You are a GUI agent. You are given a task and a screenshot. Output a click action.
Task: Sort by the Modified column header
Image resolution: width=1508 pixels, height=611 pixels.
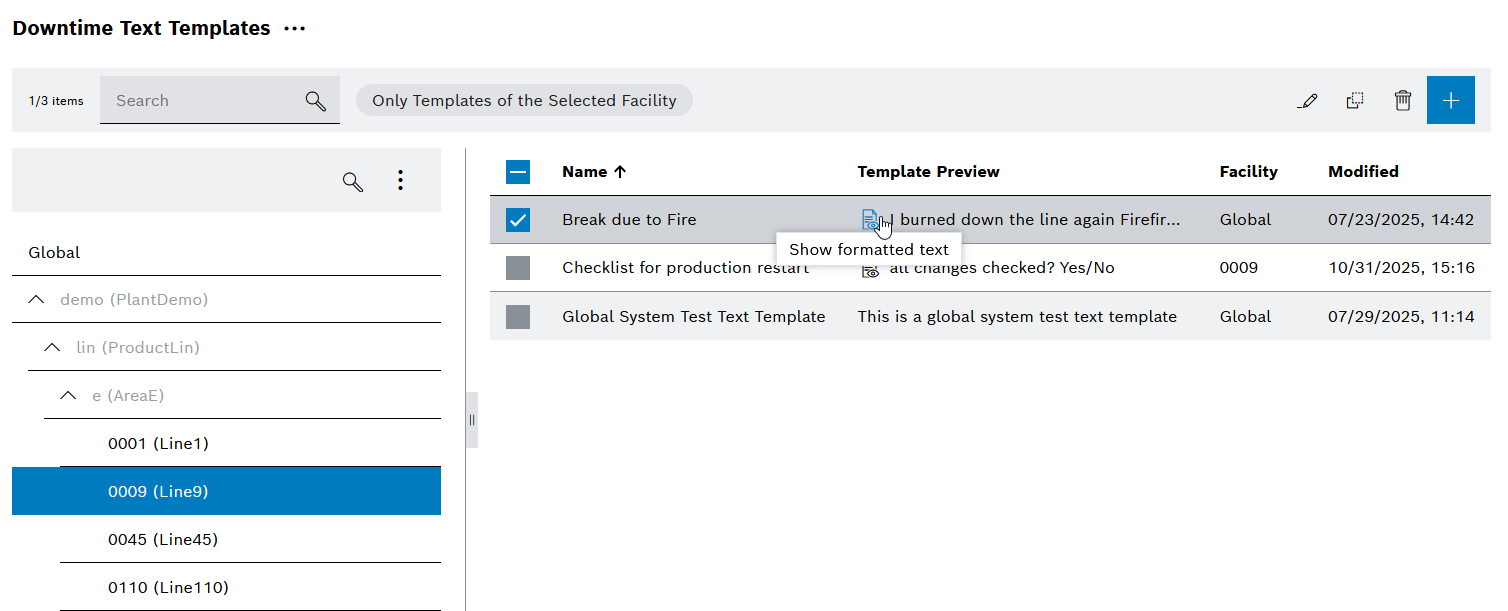[x=1363, y=171]
